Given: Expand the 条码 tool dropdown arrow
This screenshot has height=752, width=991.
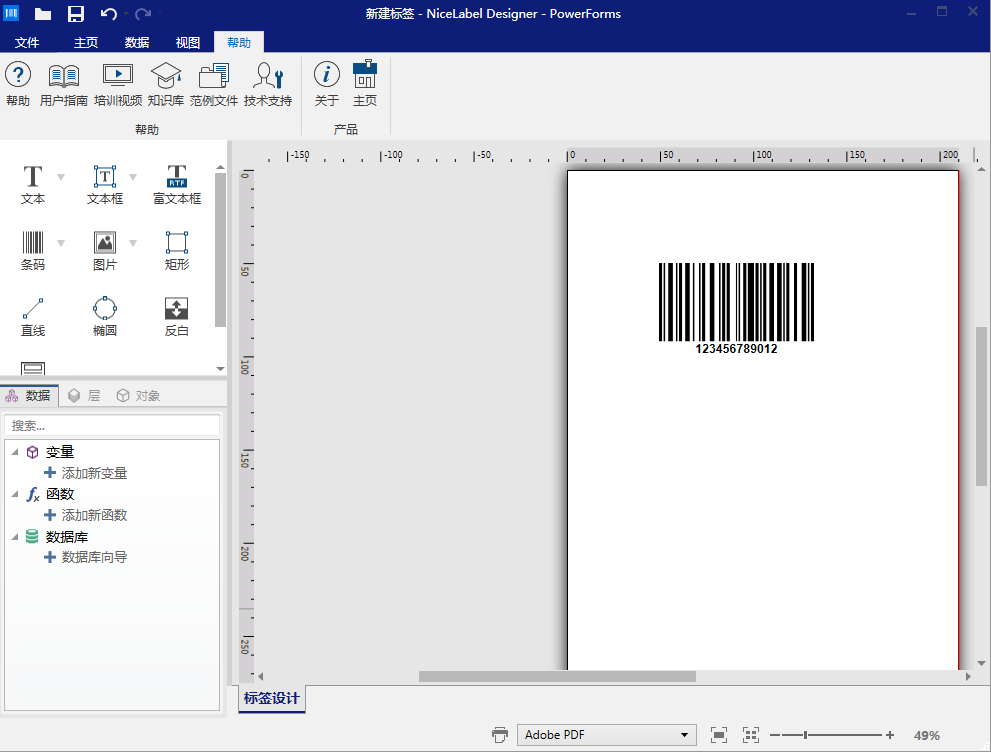Looking at the screenshot, I should (x=61, y=243).
